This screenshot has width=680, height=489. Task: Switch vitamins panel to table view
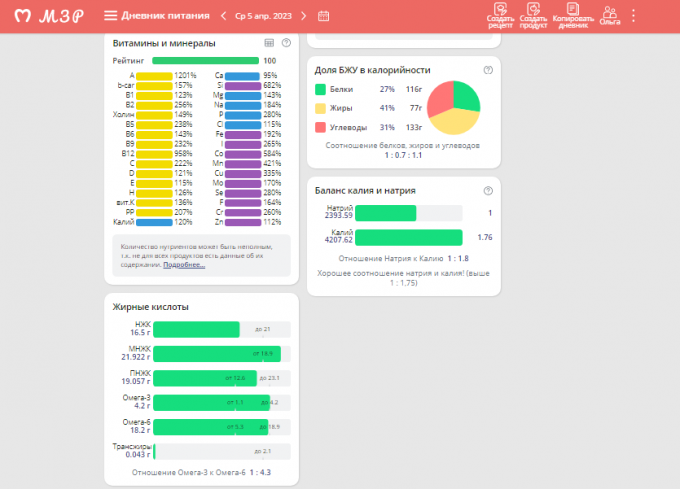click(269, 43)
